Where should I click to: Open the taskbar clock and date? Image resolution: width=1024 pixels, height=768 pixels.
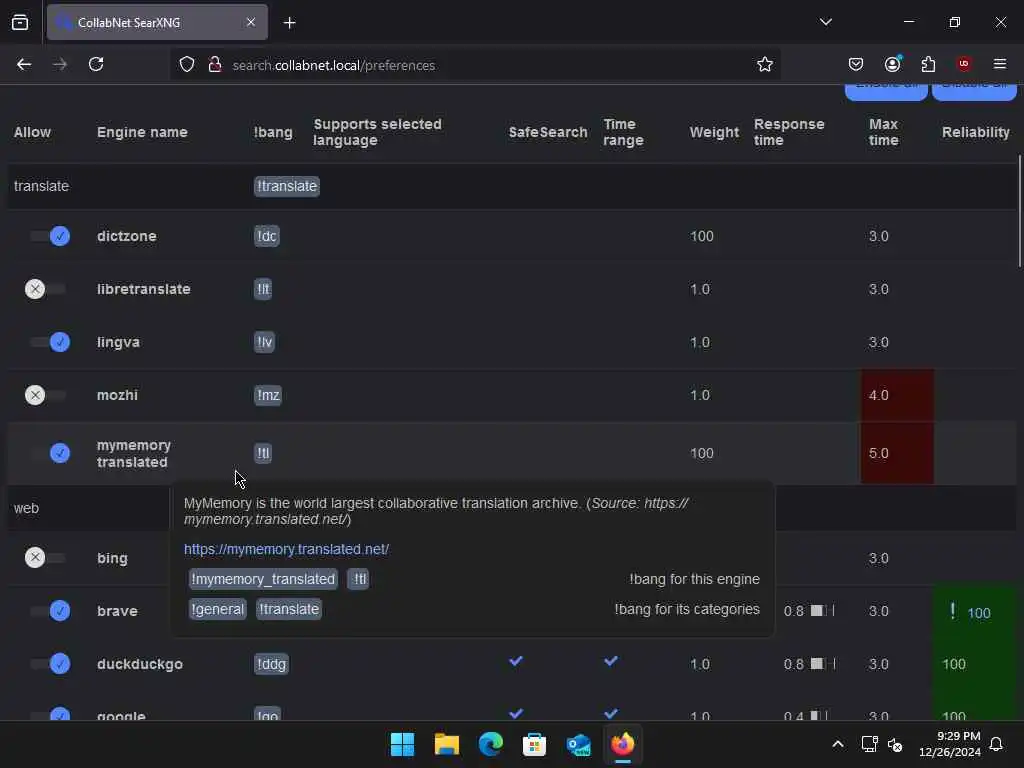[x=950, y=744]
